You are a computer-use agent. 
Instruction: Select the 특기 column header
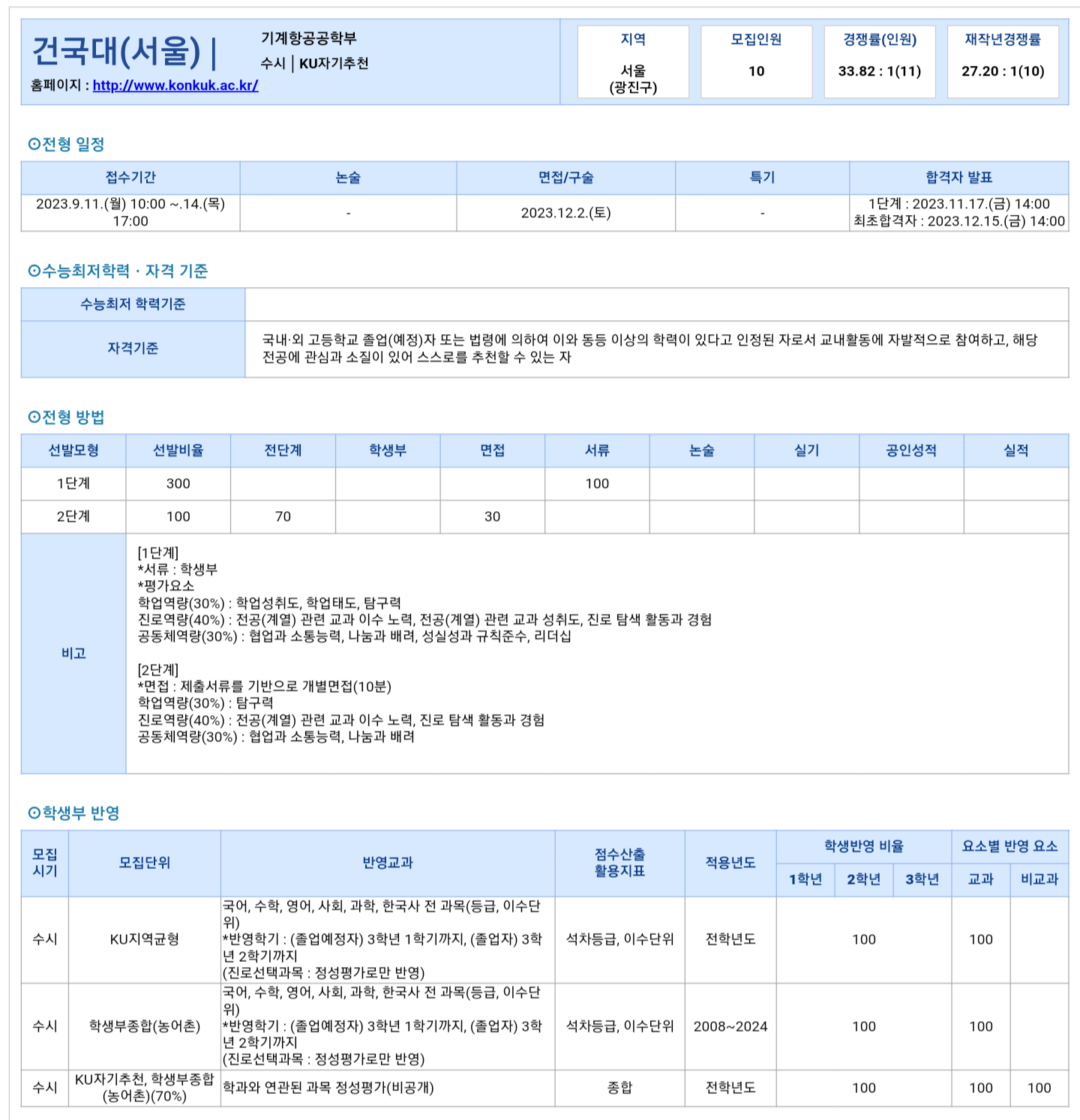763,178
